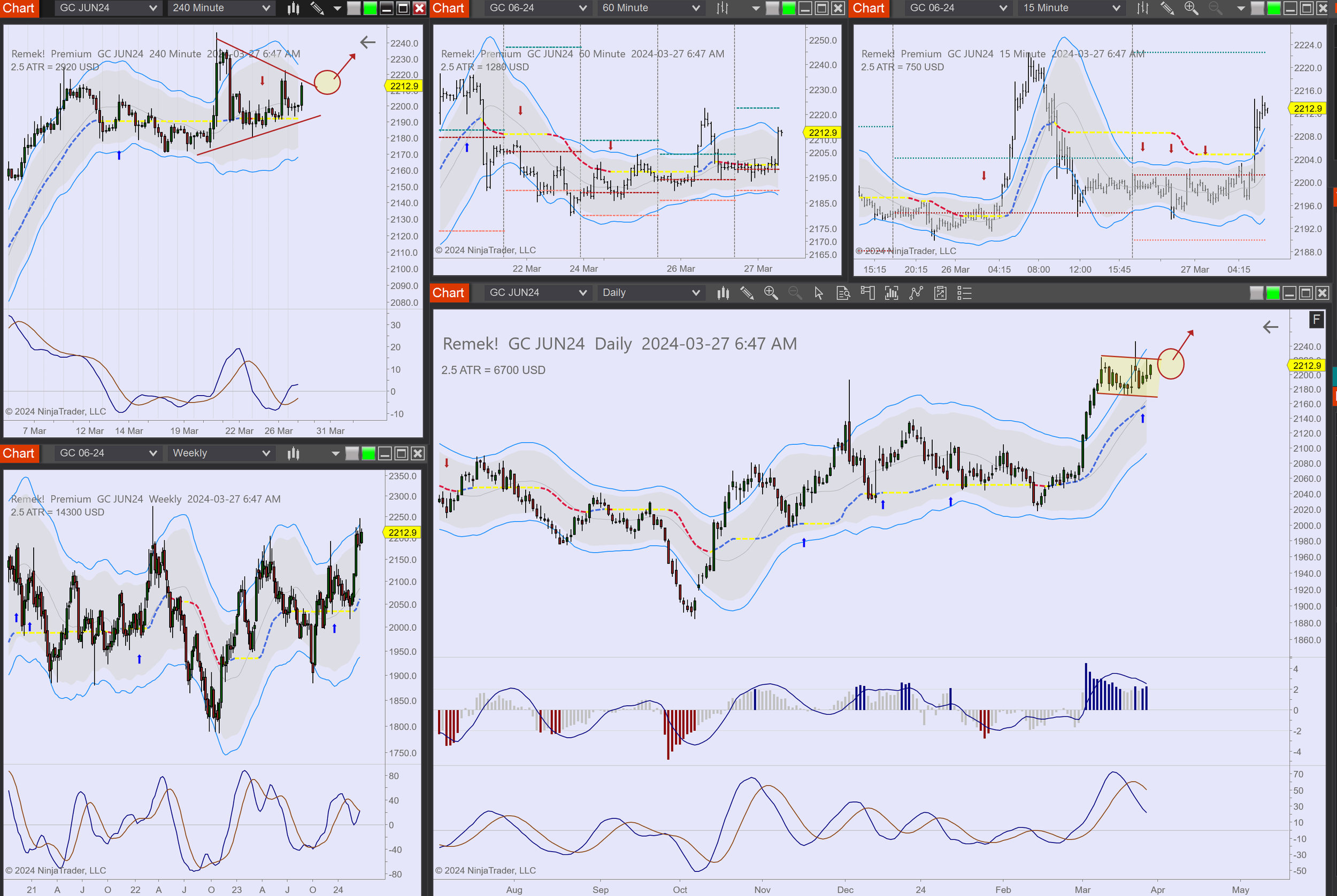
Task: Open bar type icon in Daily chart toolbar
Action: click(x=723, y=293)
